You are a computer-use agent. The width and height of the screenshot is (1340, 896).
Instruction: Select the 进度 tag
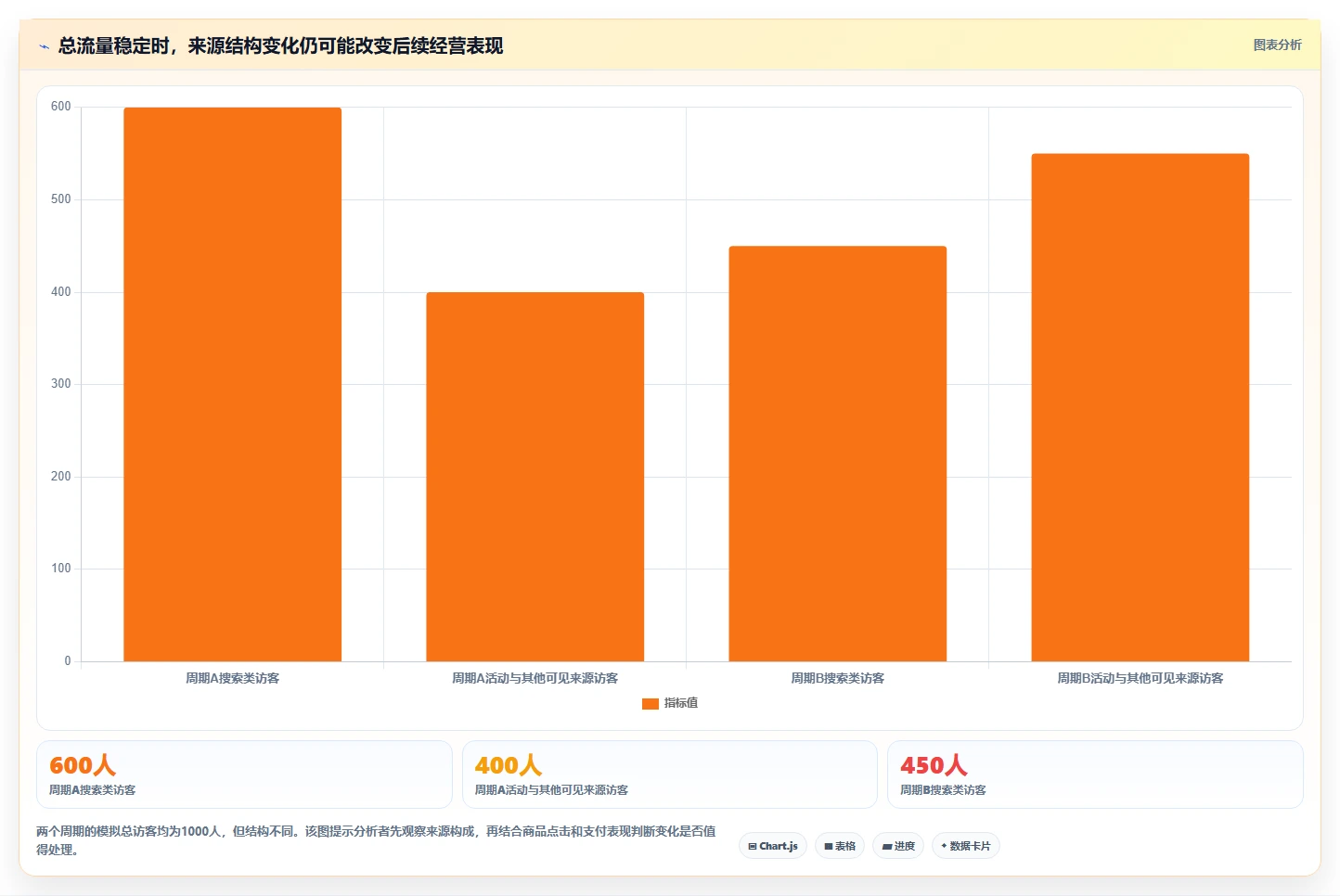898,846
